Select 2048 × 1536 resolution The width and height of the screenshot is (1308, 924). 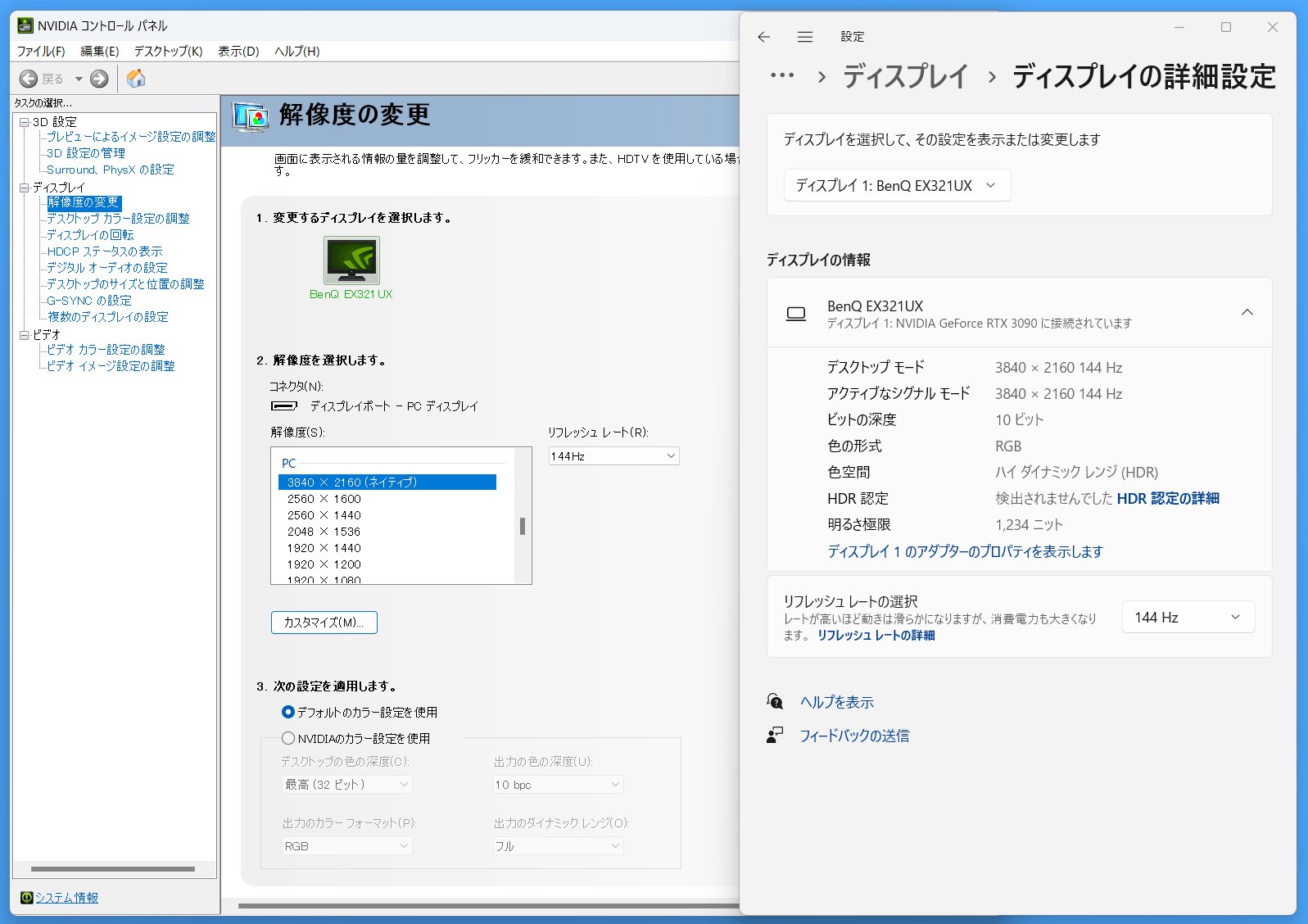(324, 532)
